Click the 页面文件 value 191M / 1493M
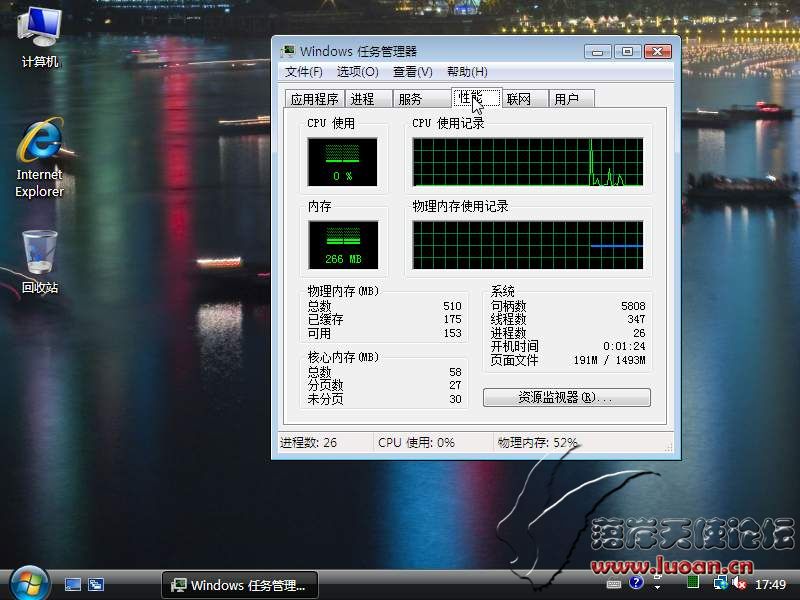This screenshot has height=600, width=800. [x=609, y=360]
